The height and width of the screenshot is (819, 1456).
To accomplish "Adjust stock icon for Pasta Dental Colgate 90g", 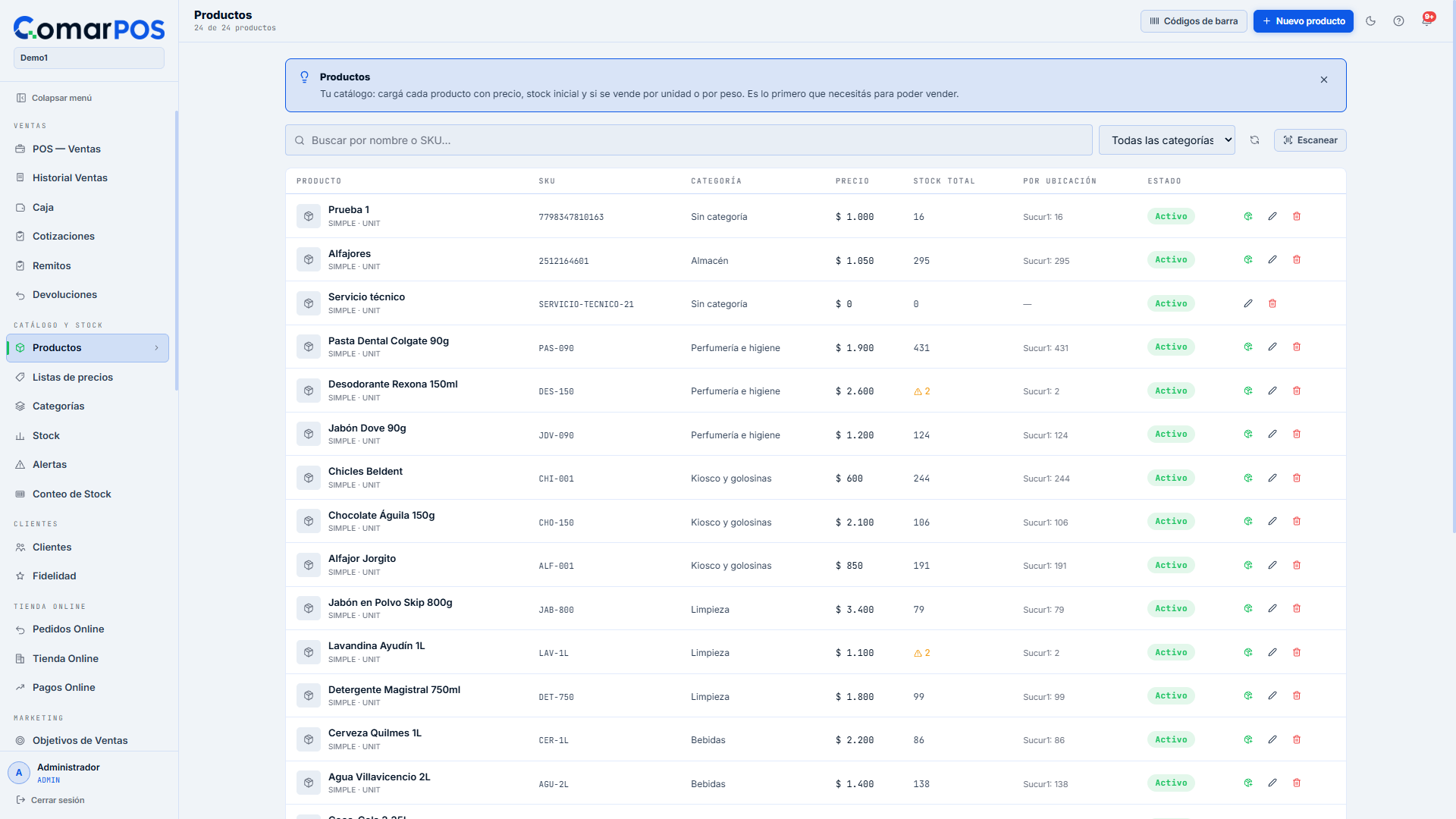I will (1248, 347).
